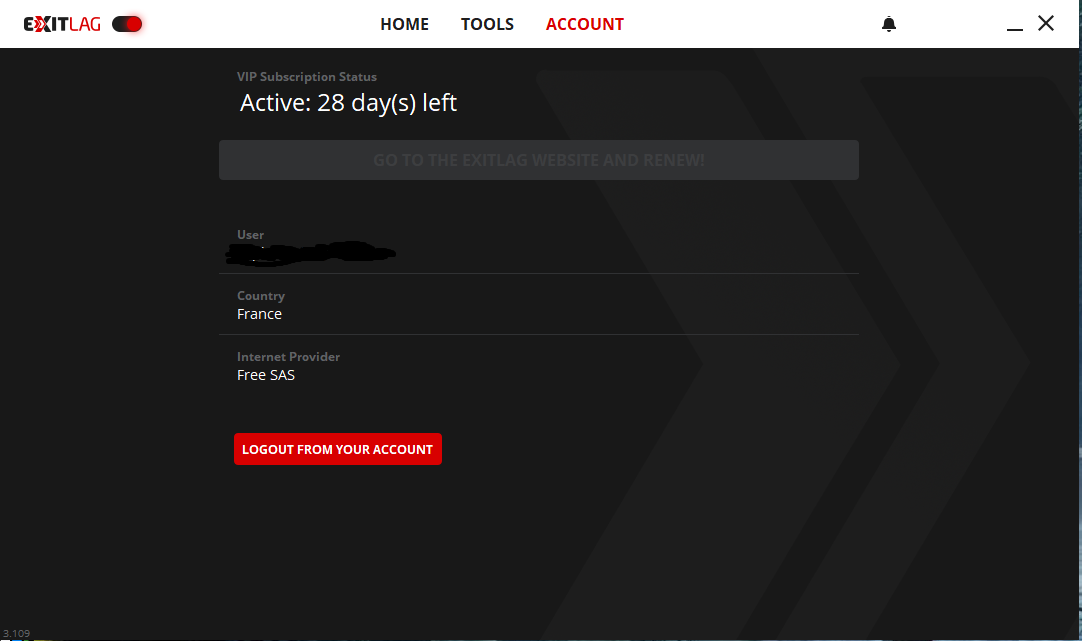Open the TOOLS tab
The height and width of the screenshot is (641, 1082).
coord(487,24)
